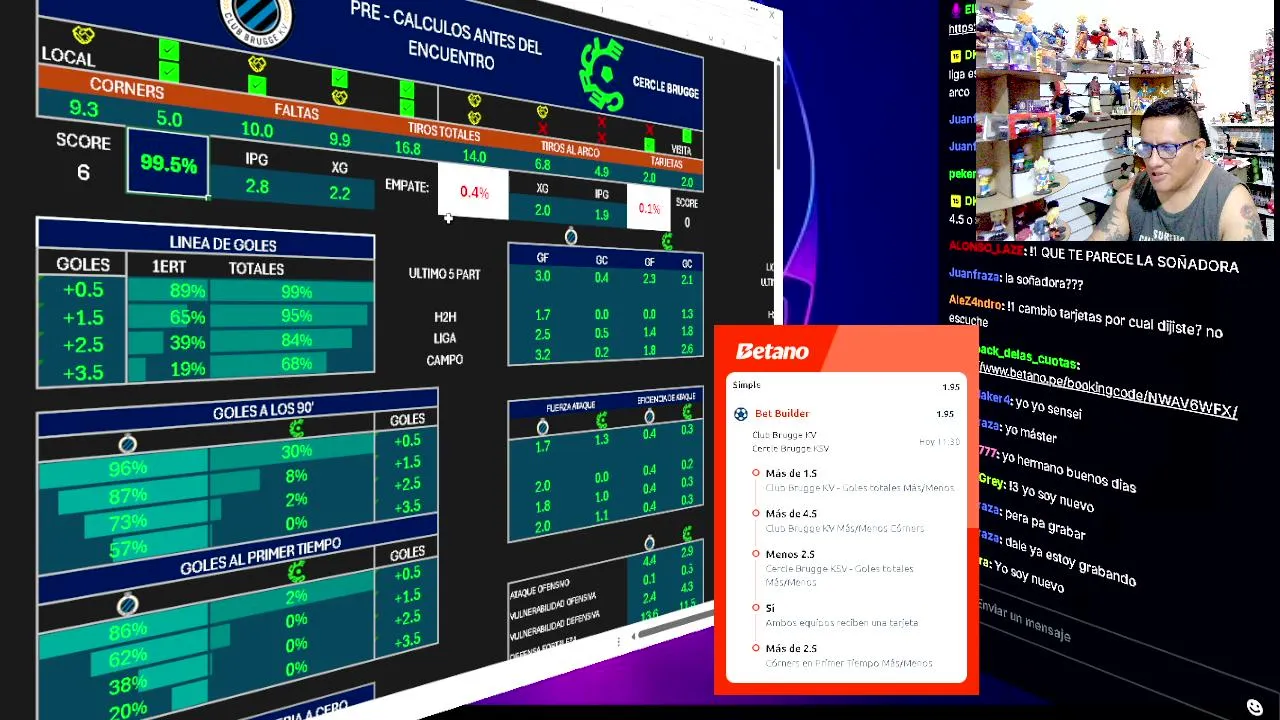Click the green Cercle Brugge crest in header
The image size is (1280, 720).
(x=602, y=76)
